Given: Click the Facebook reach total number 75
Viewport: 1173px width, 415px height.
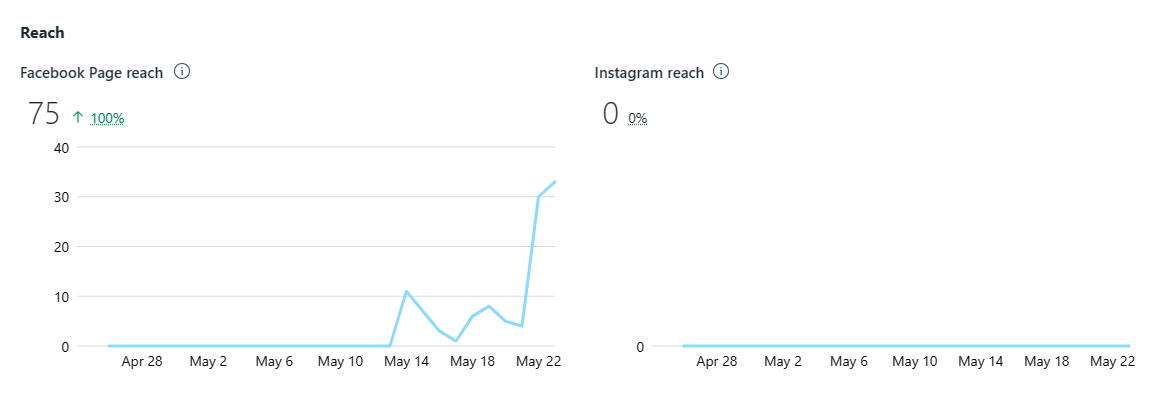Looking at the screenshot, I should 44,114.
